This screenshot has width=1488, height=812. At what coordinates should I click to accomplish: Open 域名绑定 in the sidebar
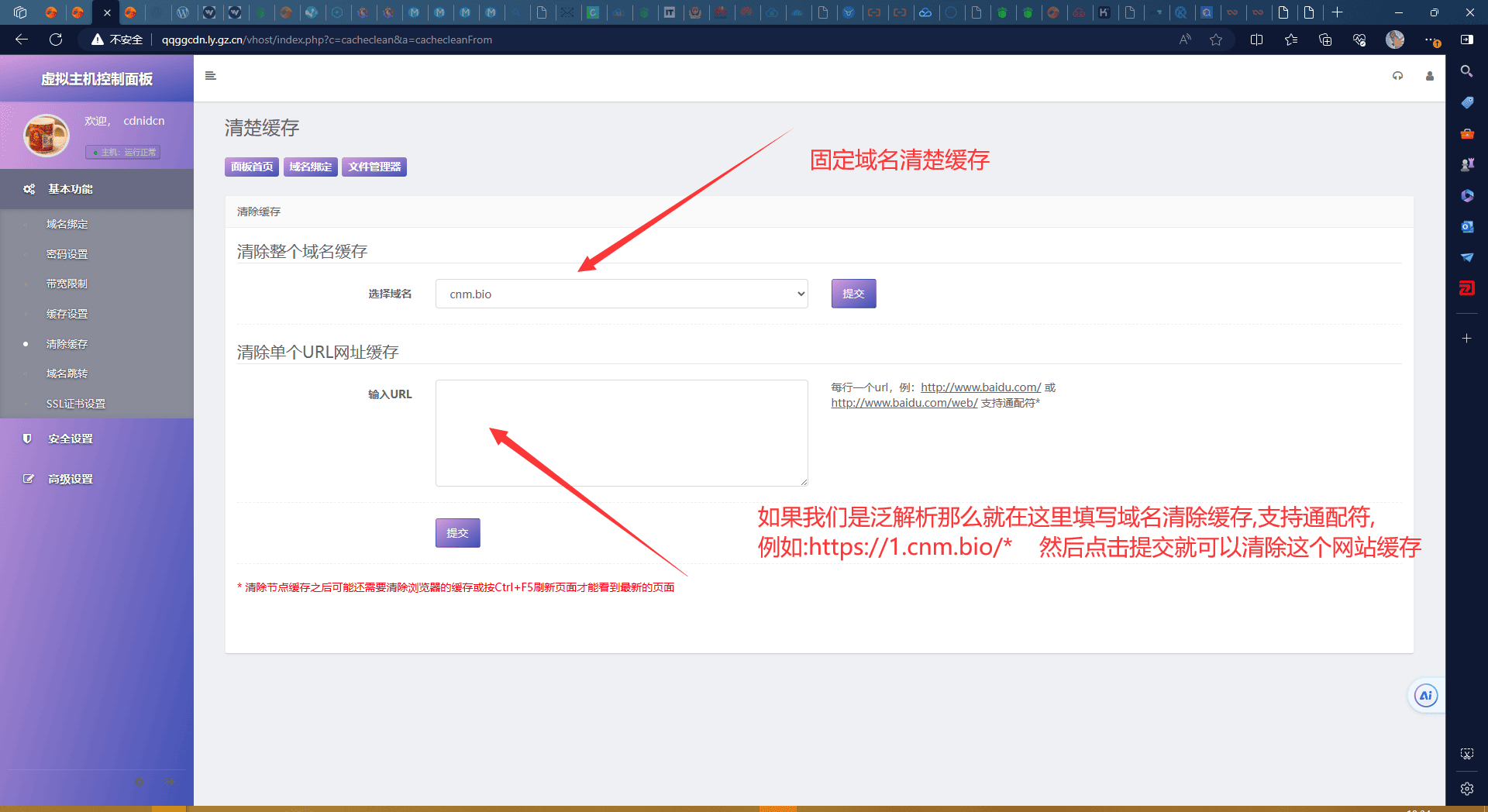(67, 224)
